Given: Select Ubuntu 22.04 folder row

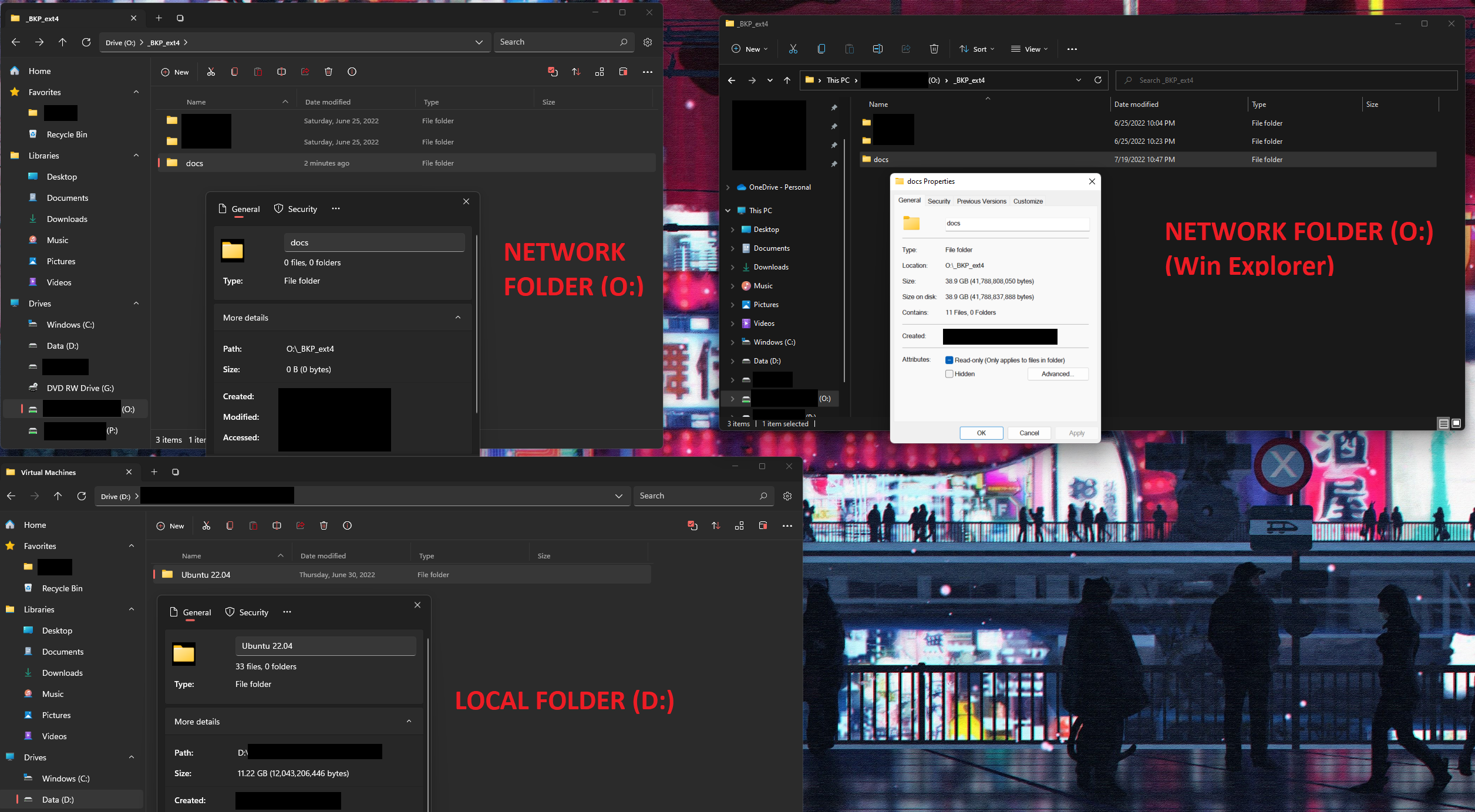Looking at the screenshot, I should [x=402, y=574].
